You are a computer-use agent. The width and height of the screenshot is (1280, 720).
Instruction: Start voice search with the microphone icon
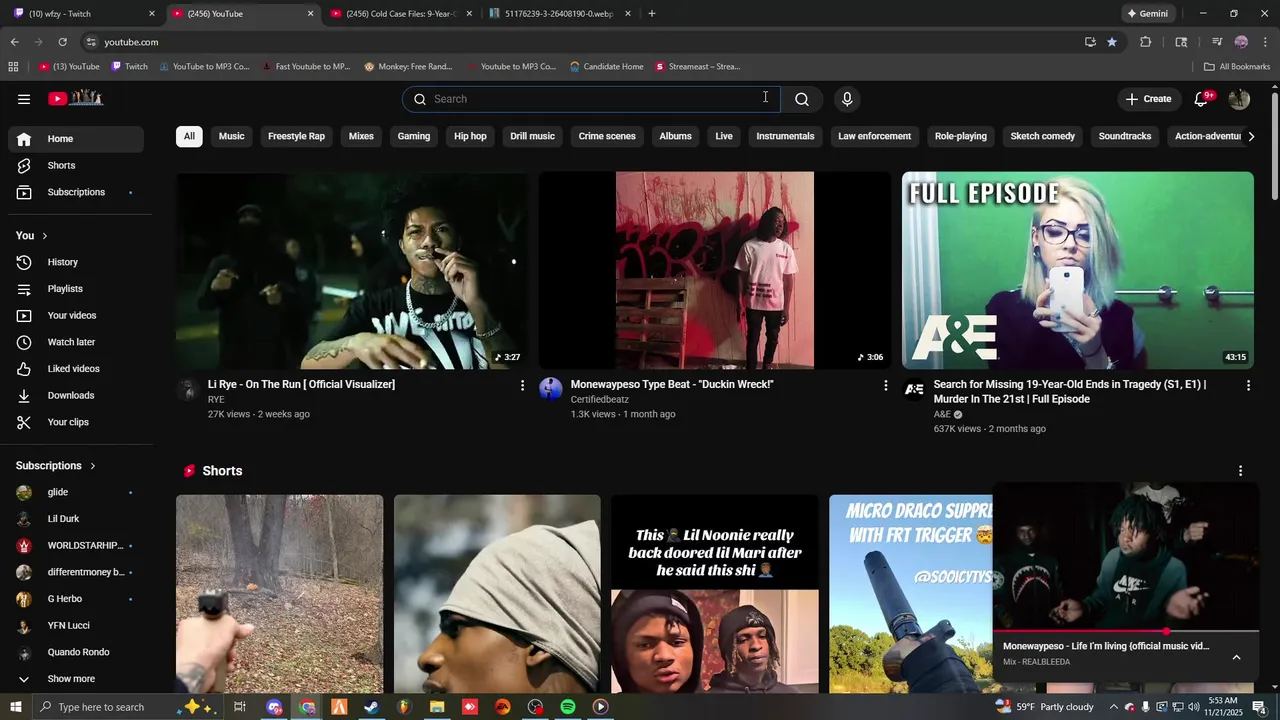[x=847, y=99]
